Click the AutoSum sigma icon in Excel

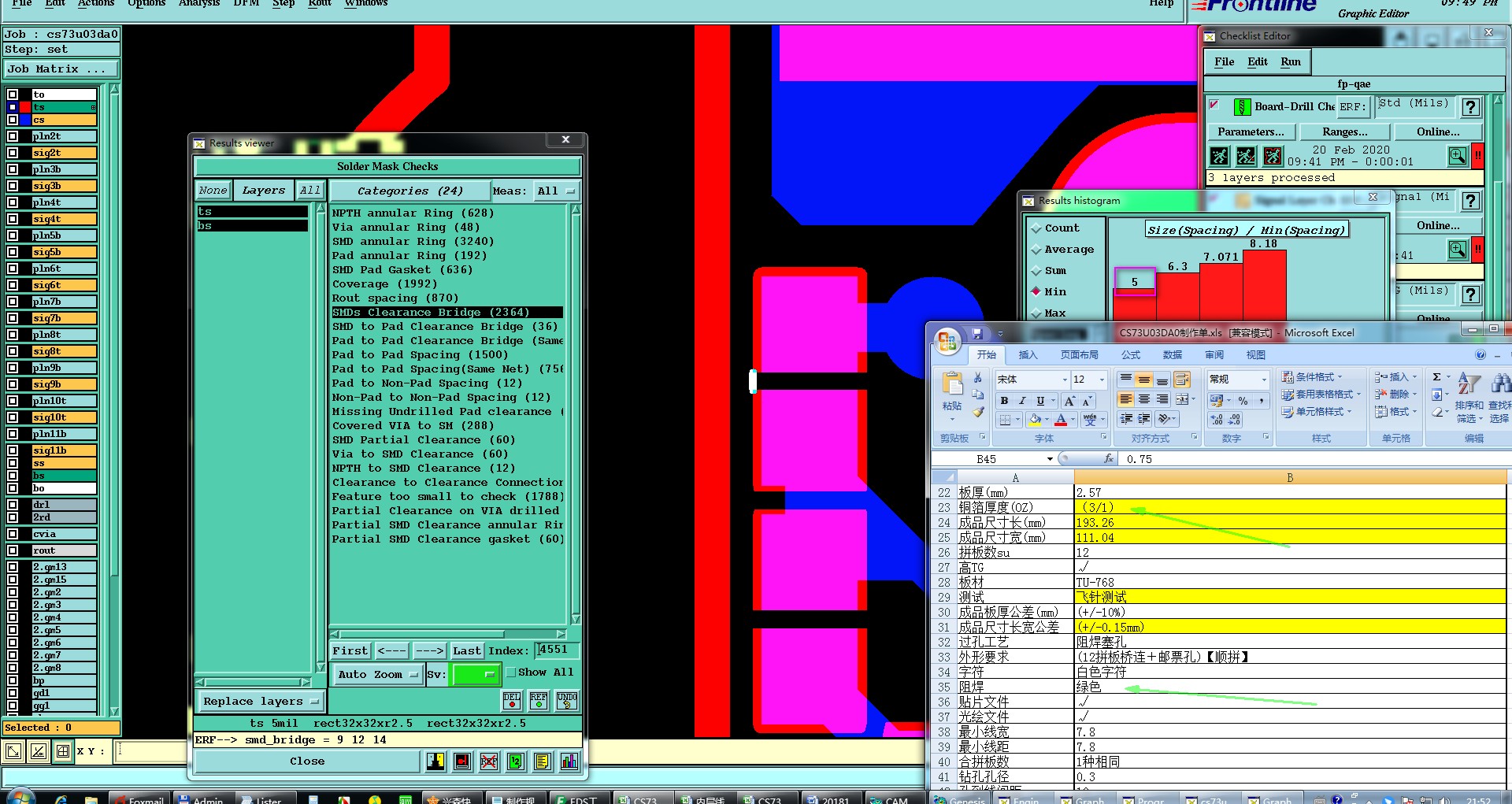click(x=1437, y=377)
